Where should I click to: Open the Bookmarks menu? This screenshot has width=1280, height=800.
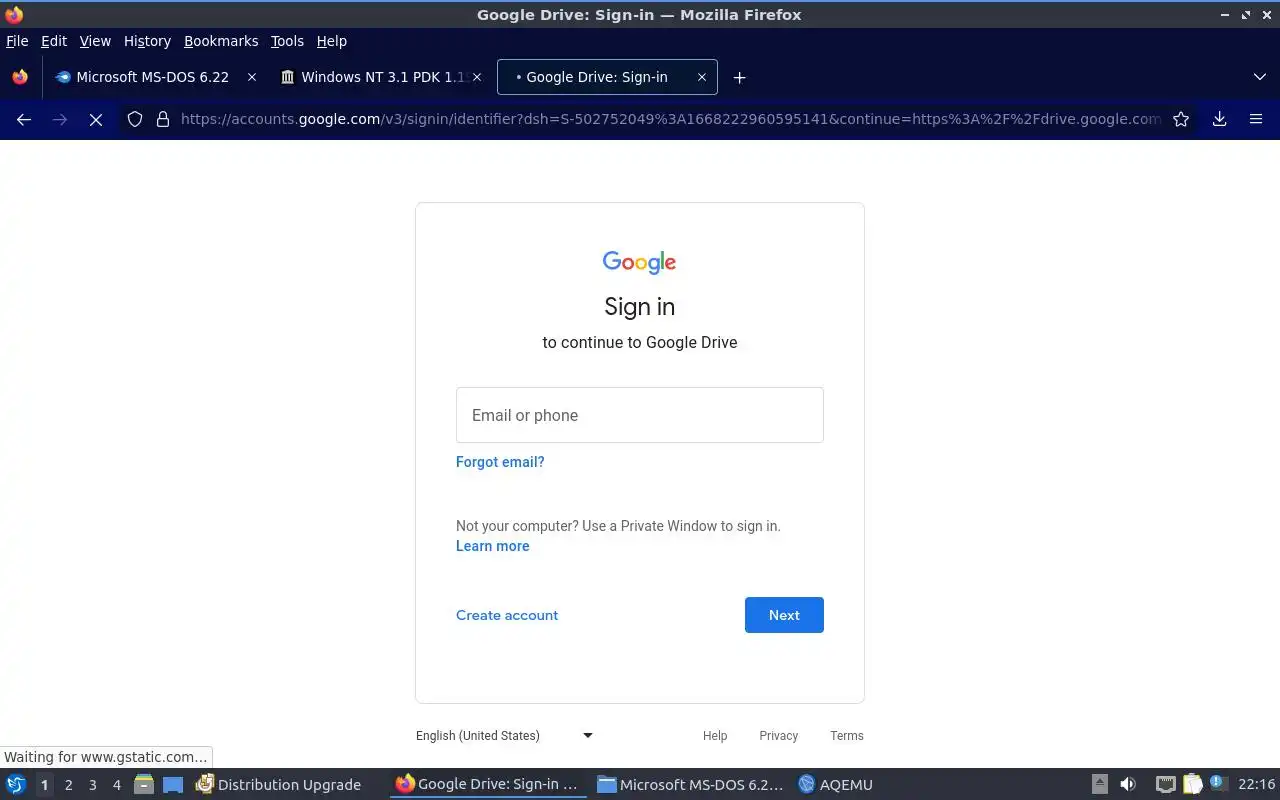pyautogui.click(x=221, y=41)
